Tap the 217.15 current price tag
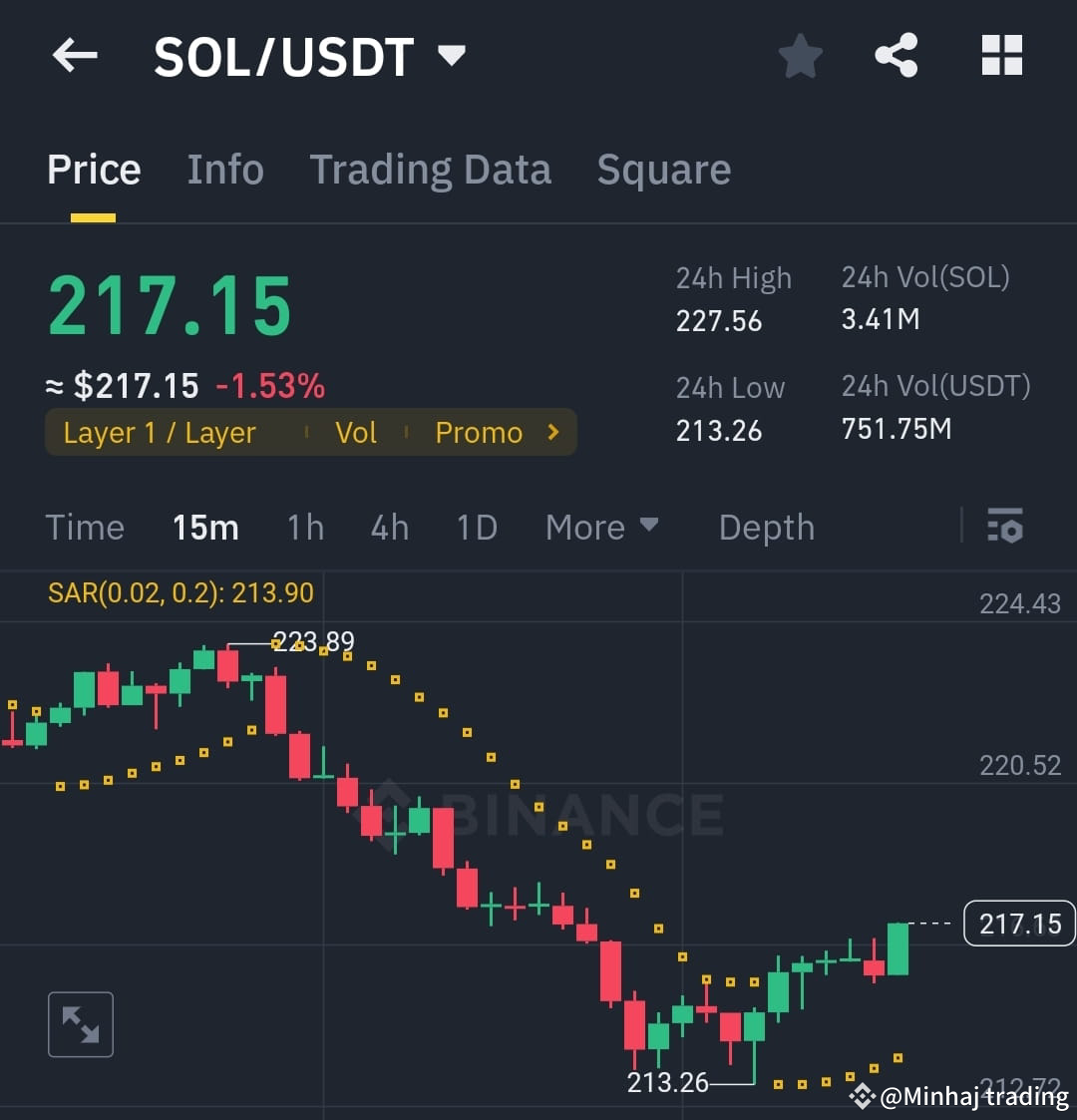Viewport: 1077px width, 1120px height. click(1018, 924)
